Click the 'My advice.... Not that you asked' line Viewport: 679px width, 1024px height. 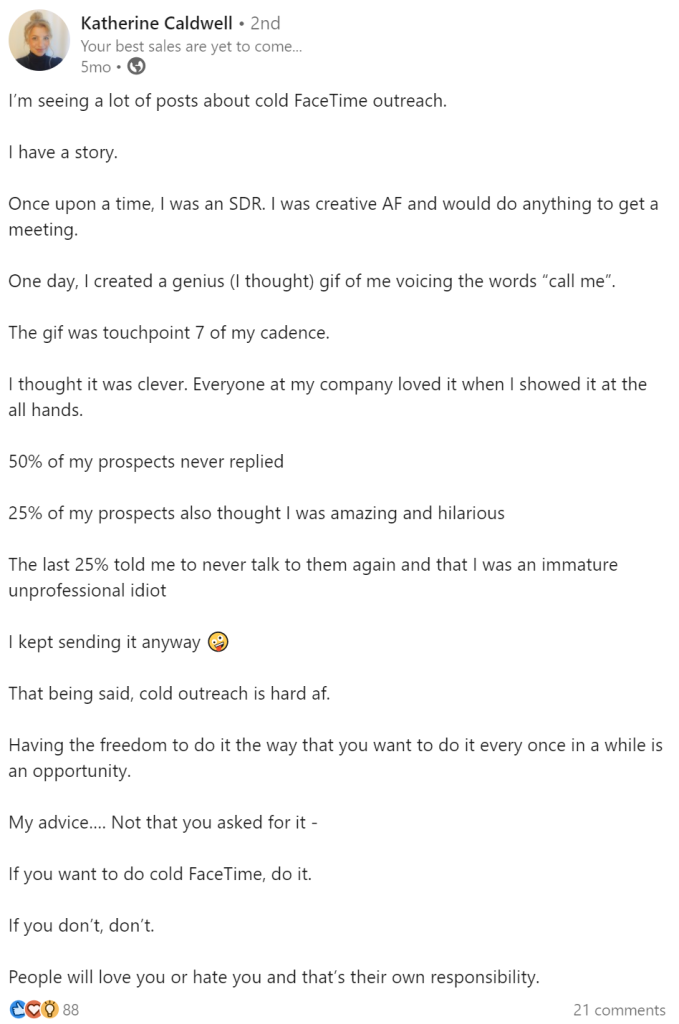pyautogui.click(x=163, y=822)
